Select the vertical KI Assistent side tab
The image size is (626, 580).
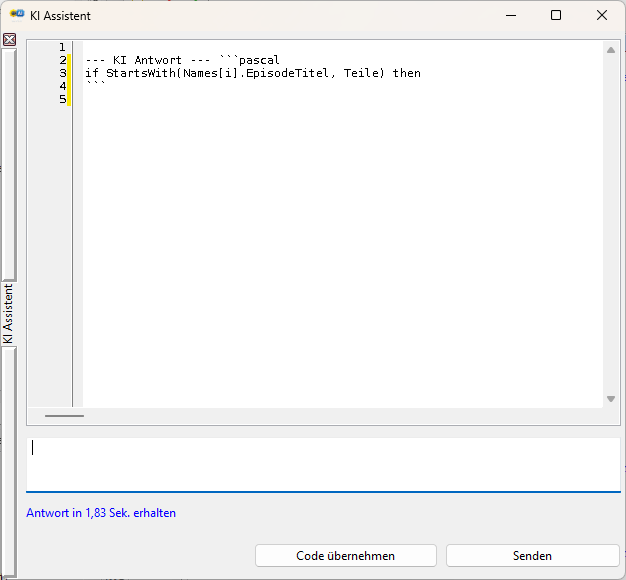coord(8,314)
